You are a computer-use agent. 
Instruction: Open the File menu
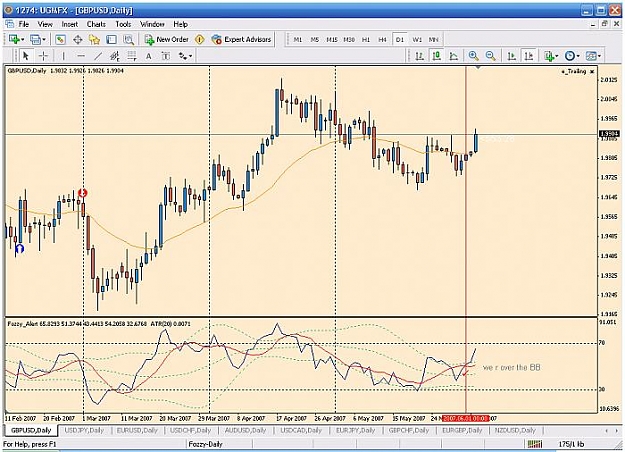pos(24,24)
